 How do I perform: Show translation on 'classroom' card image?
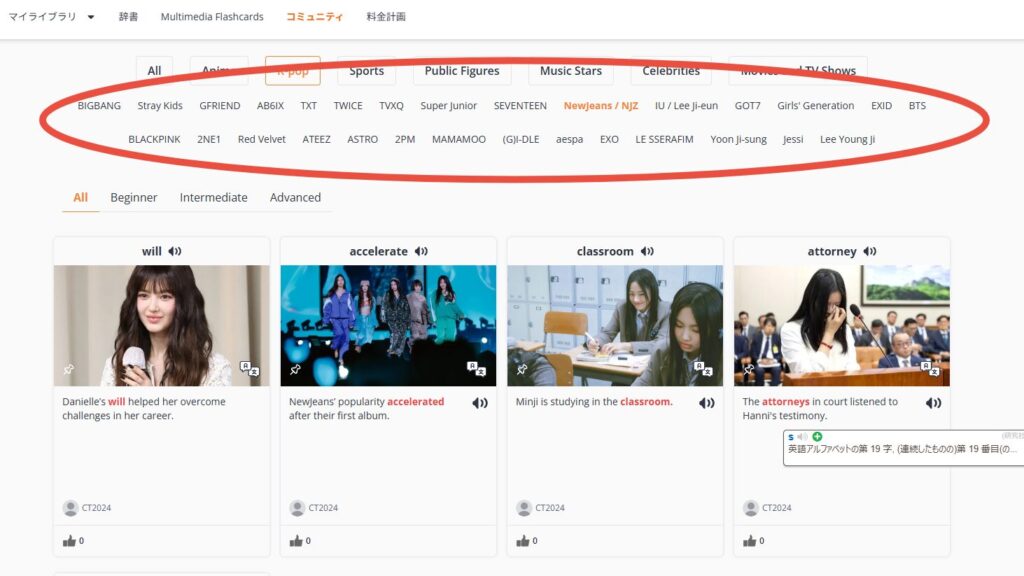point(703,368)
